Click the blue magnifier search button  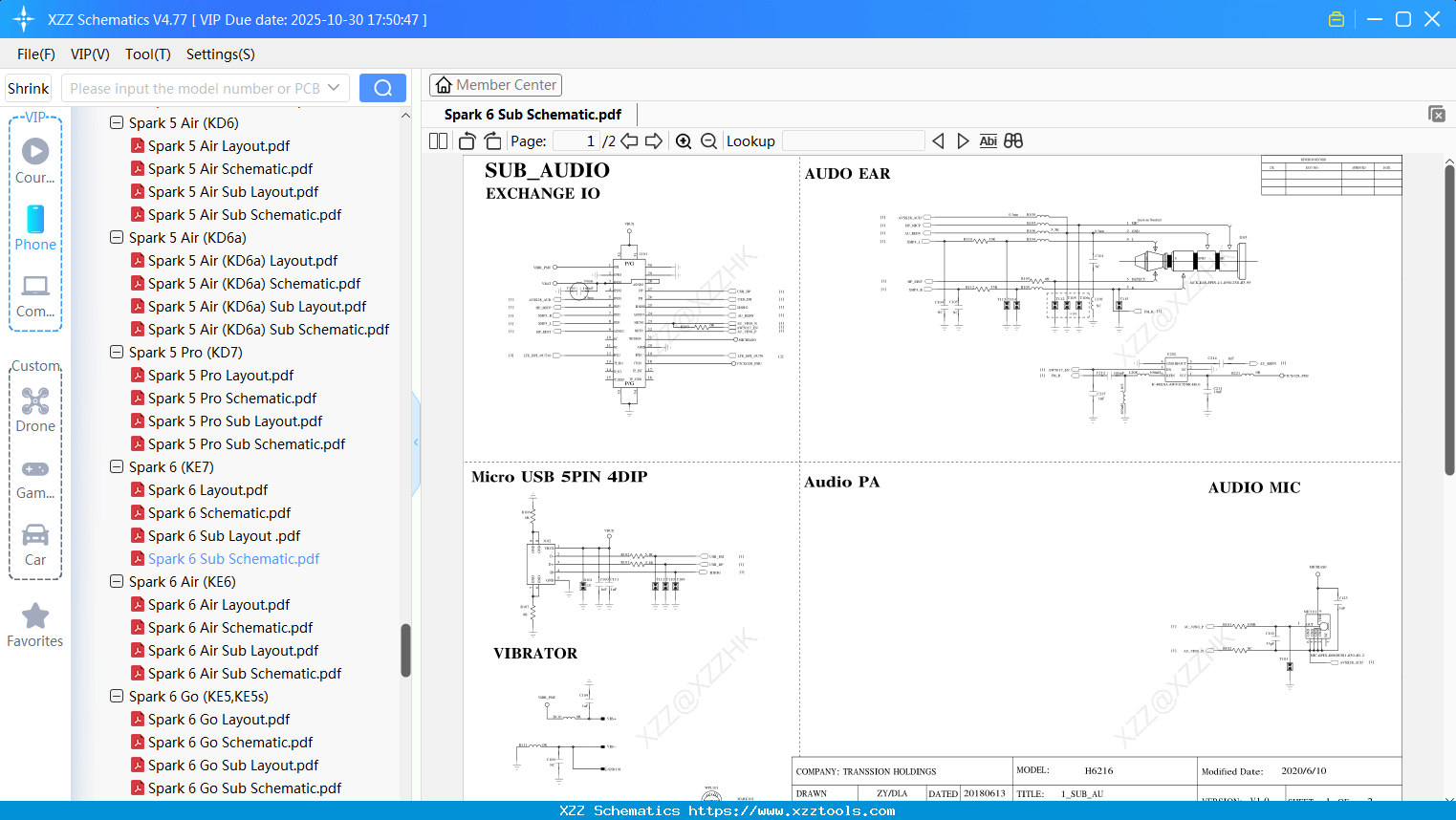click(x=381, y=87)
